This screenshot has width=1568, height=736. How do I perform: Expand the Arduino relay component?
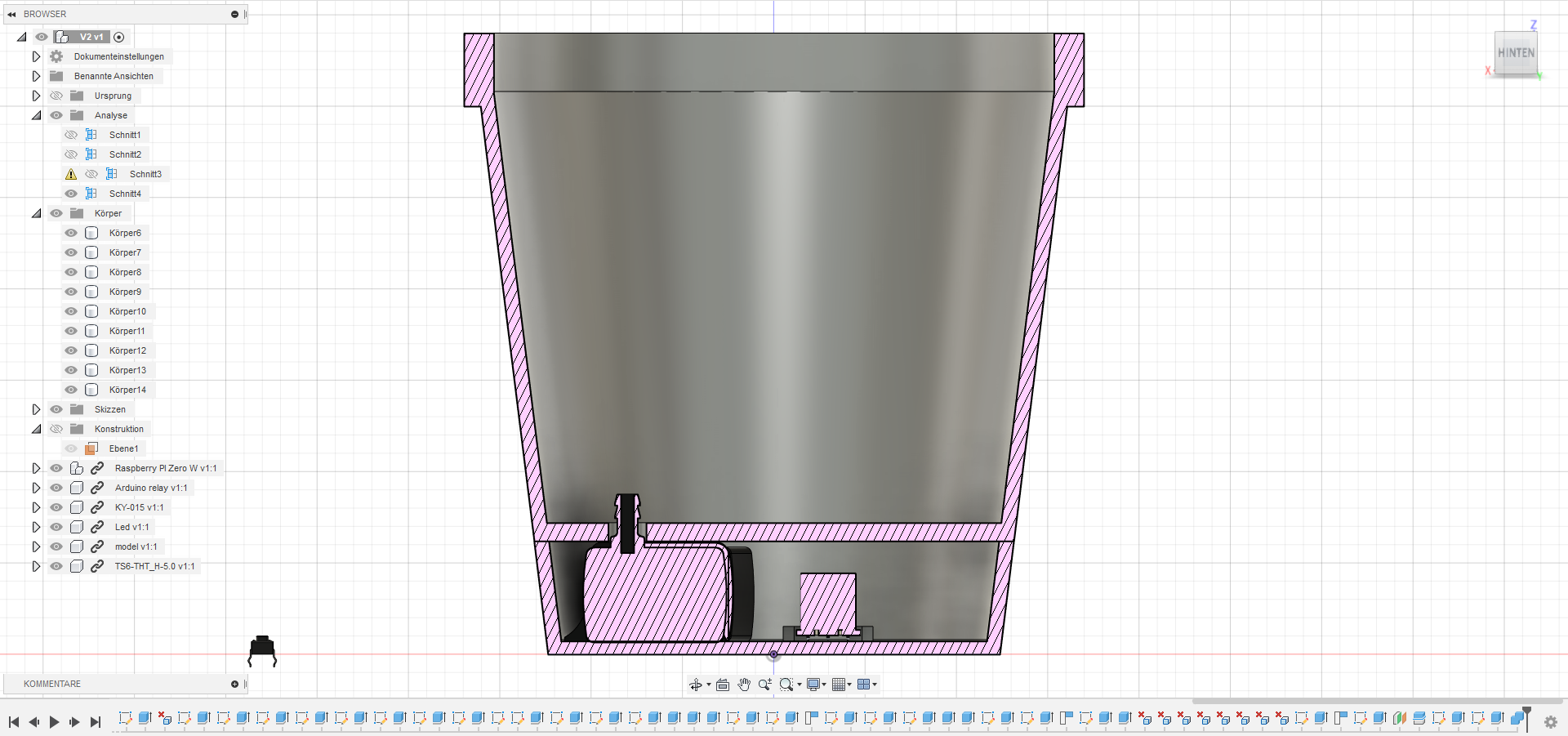tap(36, 488)
